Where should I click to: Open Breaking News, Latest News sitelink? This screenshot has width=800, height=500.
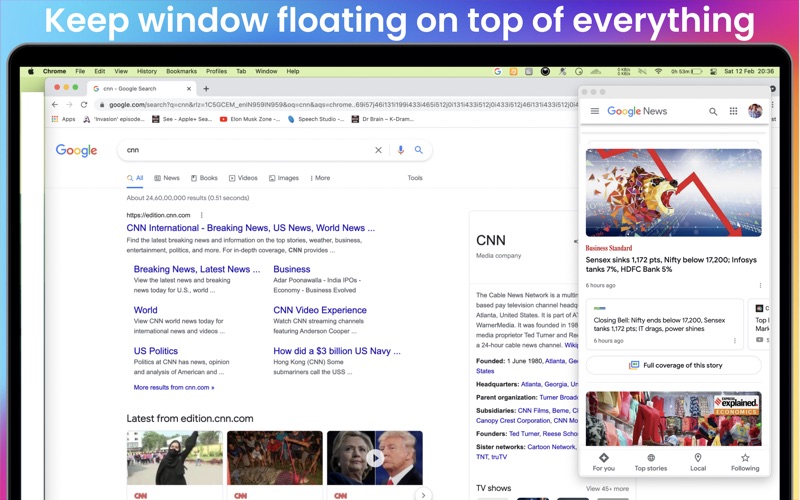[x=196, y=269]
